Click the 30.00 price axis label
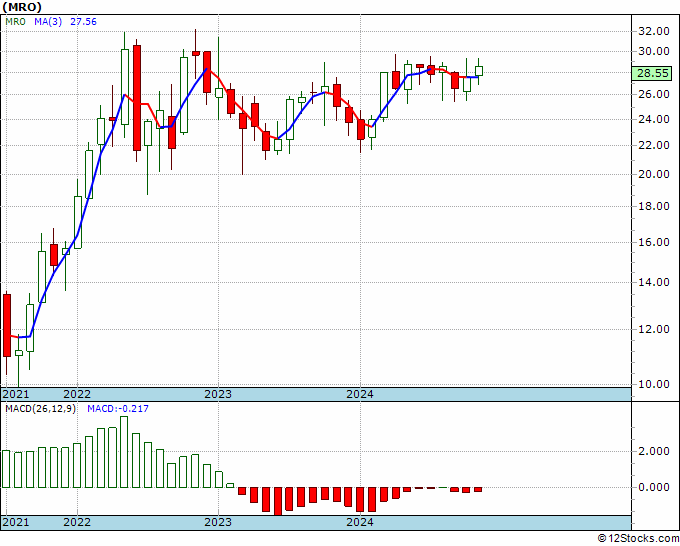Viewport: 680px width, 546px height. point(653,51)
